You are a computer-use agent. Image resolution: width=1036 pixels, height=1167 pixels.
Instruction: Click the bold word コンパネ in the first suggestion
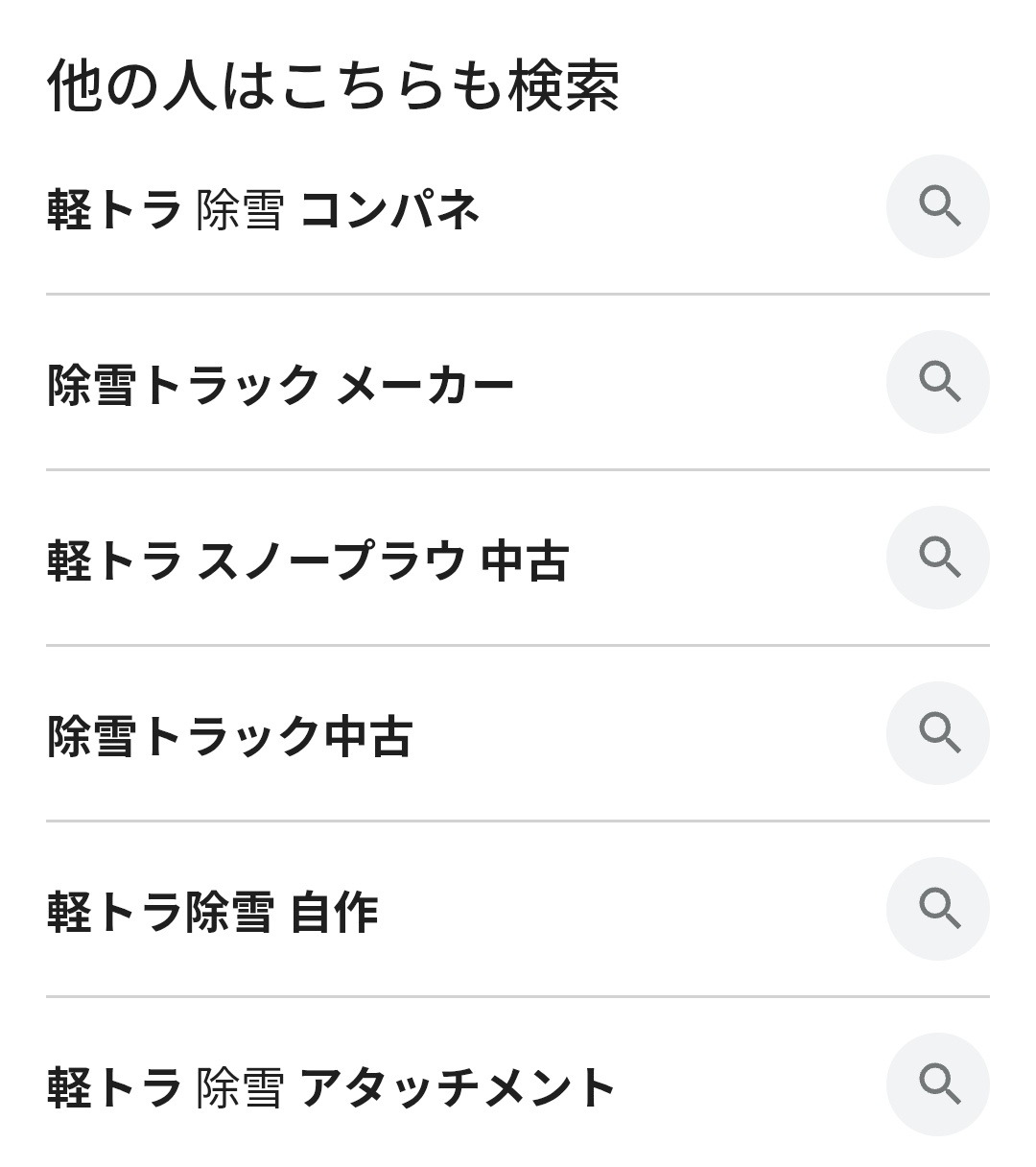(x=389, y=209)
